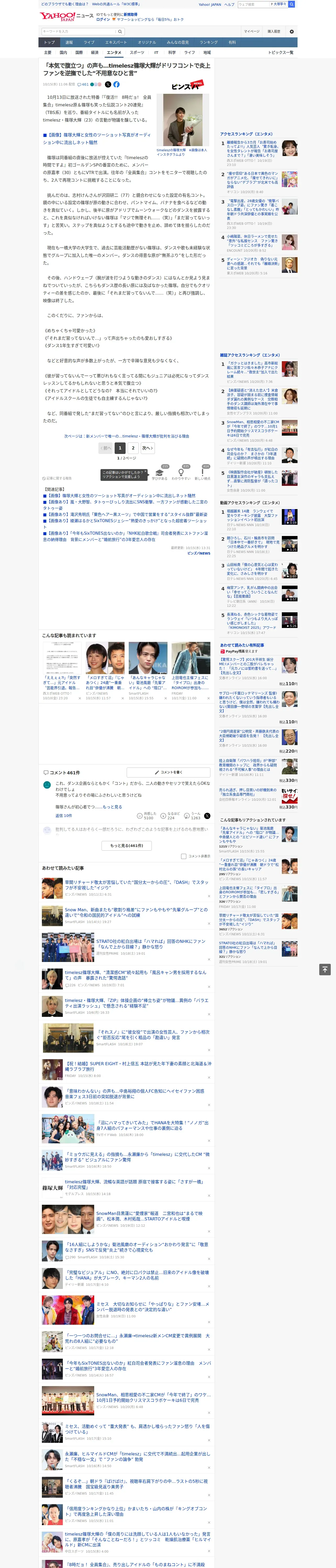Click なるほど reaction on first comment
The height and width of the screenshot is (1568, 336).
171,816
